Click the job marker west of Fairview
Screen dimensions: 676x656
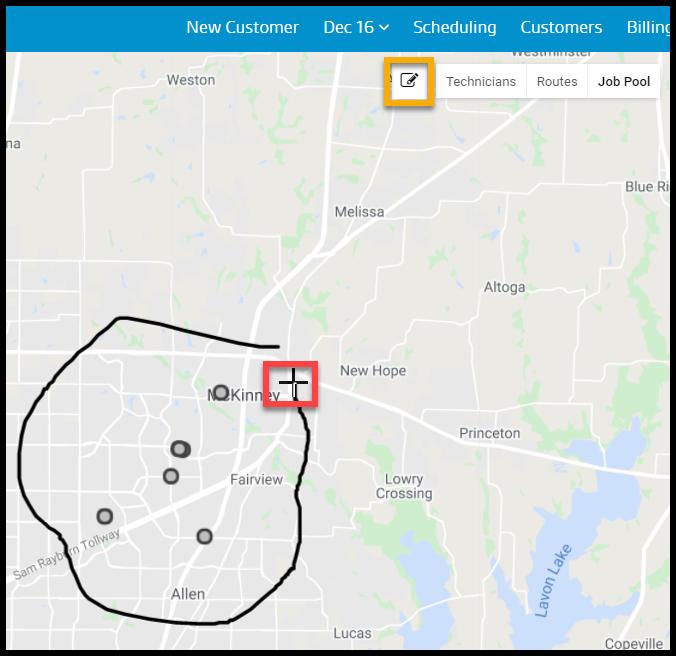coord(171,476)
